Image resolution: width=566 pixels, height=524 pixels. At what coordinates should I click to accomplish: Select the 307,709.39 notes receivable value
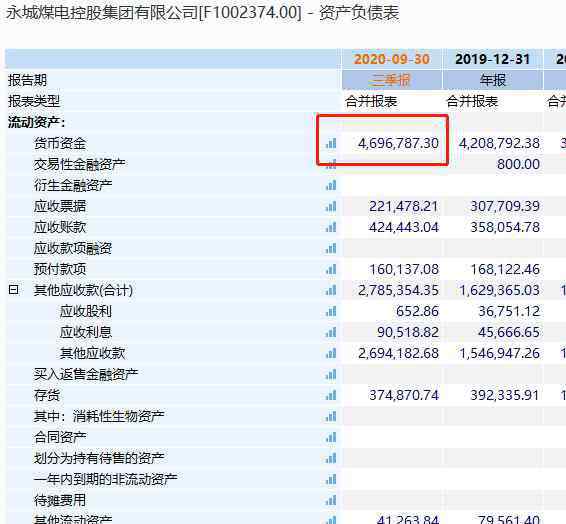(505, 206)
